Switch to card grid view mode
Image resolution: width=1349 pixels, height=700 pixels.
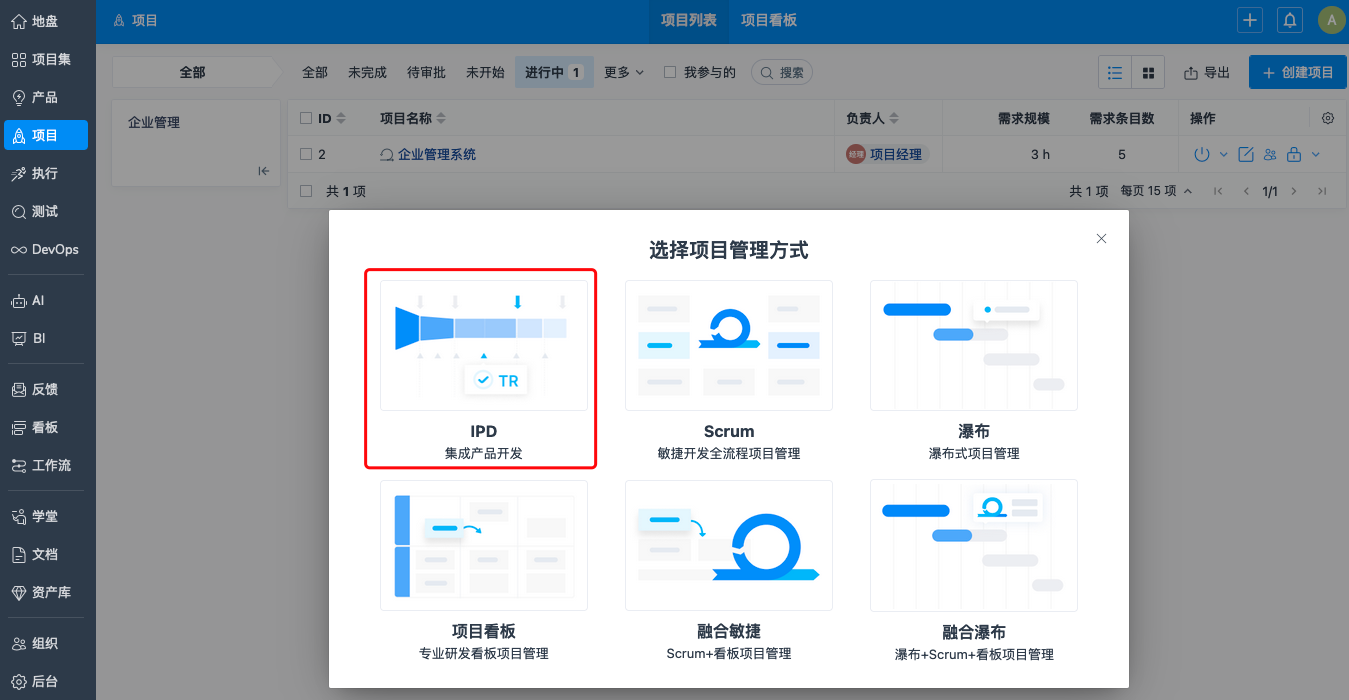(x=1148, y=72)
